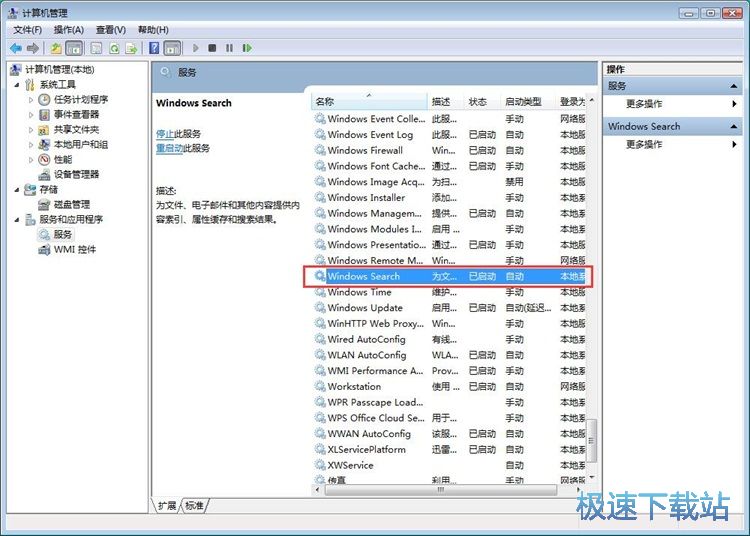Select the 共享文件夹 tree icon
This screenshot has height=536, width=750.
click(44, 130)
